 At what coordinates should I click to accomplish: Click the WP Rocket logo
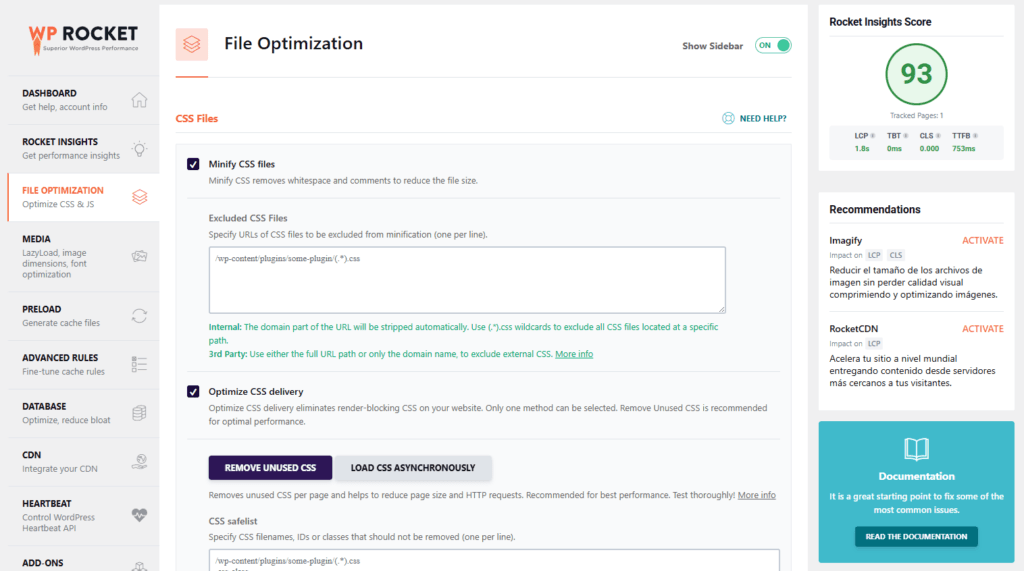pyautogui.click(x=83, y=39)
